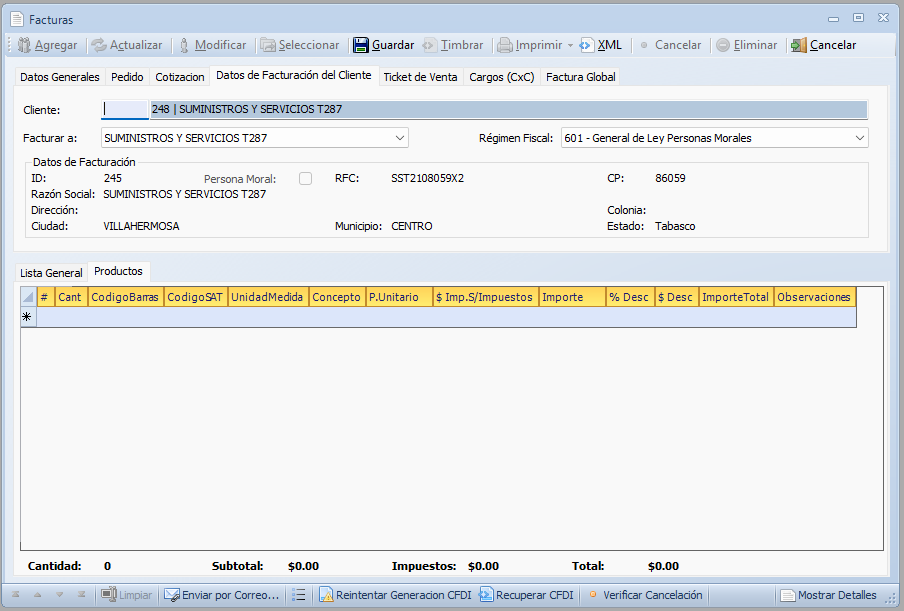Switch to the Datos Generales tab

click(60, 77)
